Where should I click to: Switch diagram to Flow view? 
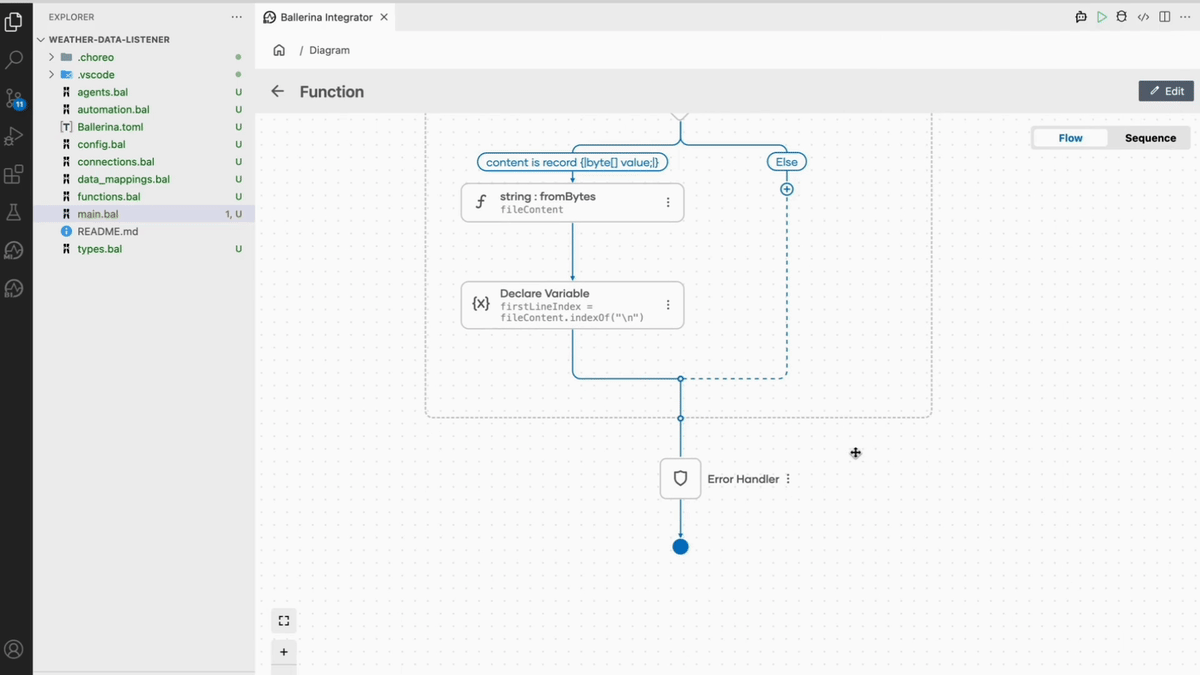click(1070, 138)
